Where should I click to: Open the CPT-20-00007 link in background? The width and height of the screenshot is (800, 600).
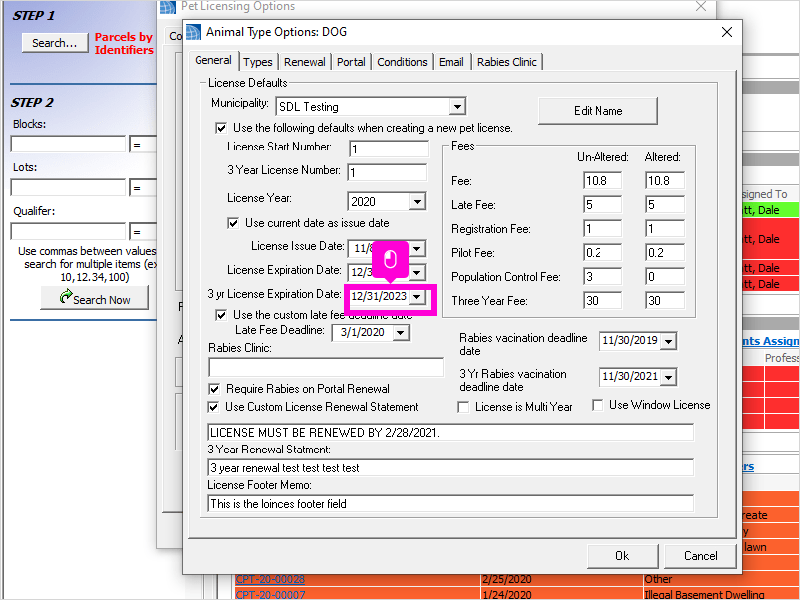coord(270,594)
